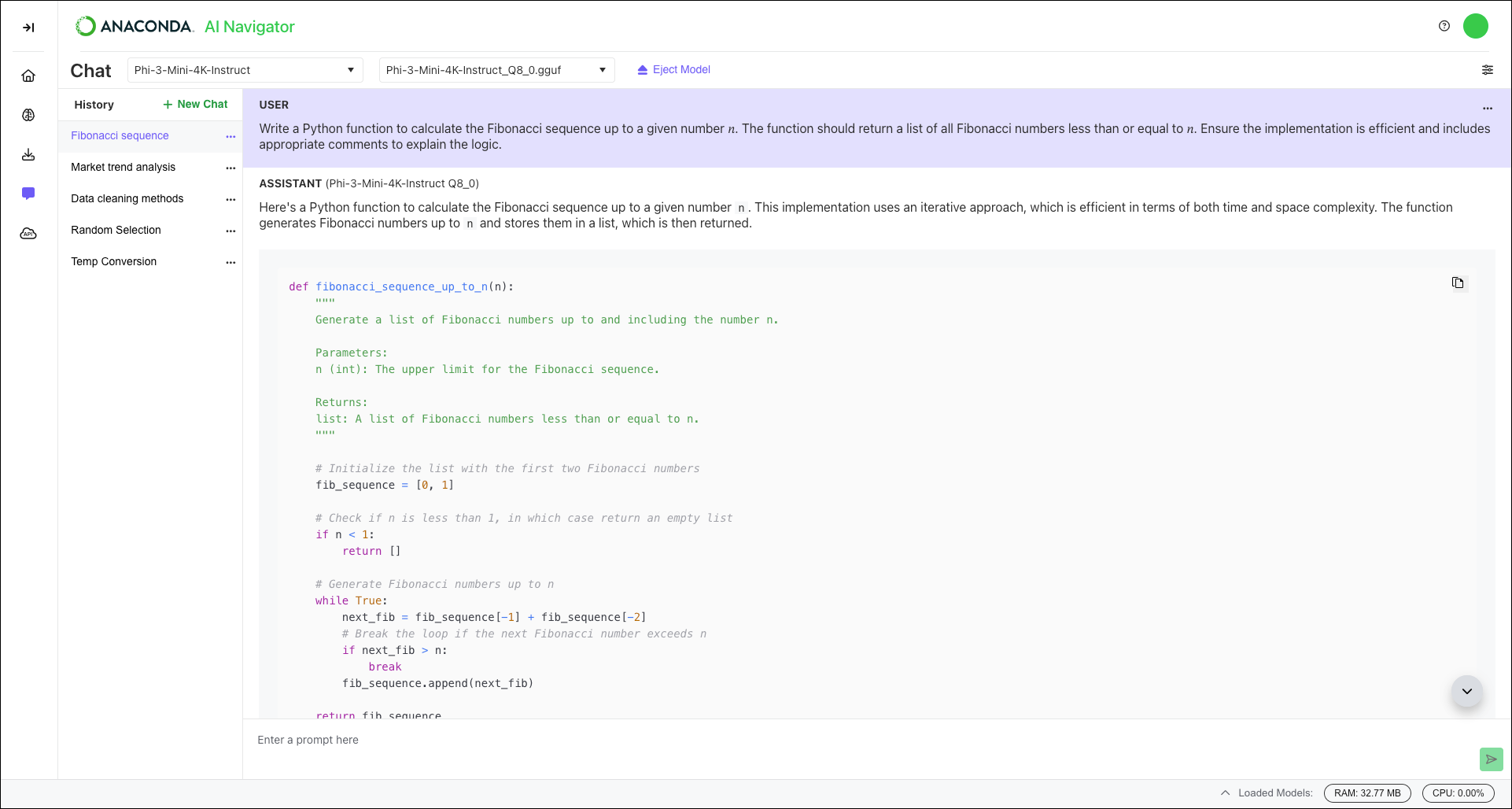Open chat settings sliders icon
The image size is (1512, 809).
coord(1488,70)
